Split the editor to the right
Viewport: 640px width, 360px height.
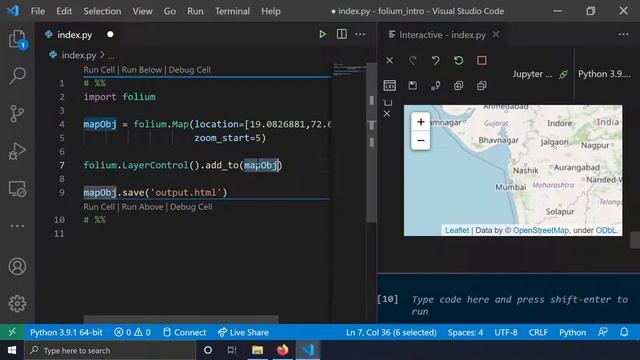(342, 34)
